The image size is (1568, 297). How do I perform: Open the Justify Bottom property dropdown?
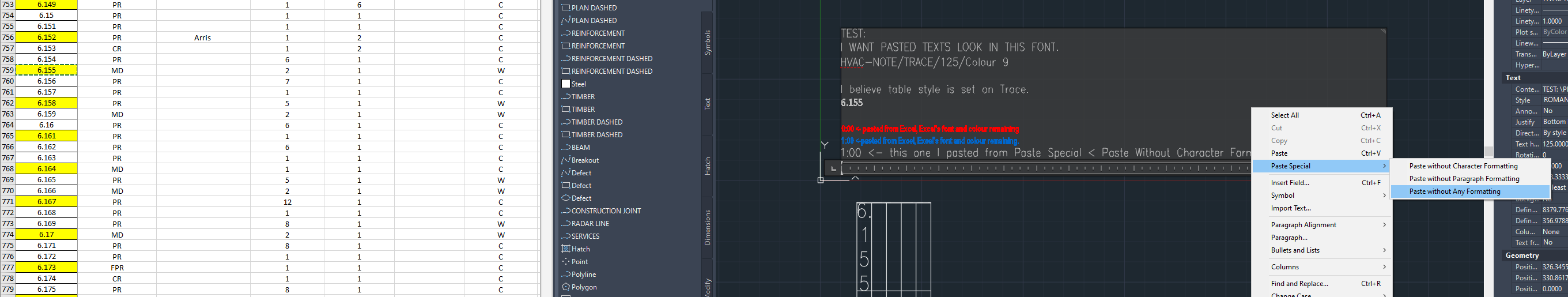1555,122
